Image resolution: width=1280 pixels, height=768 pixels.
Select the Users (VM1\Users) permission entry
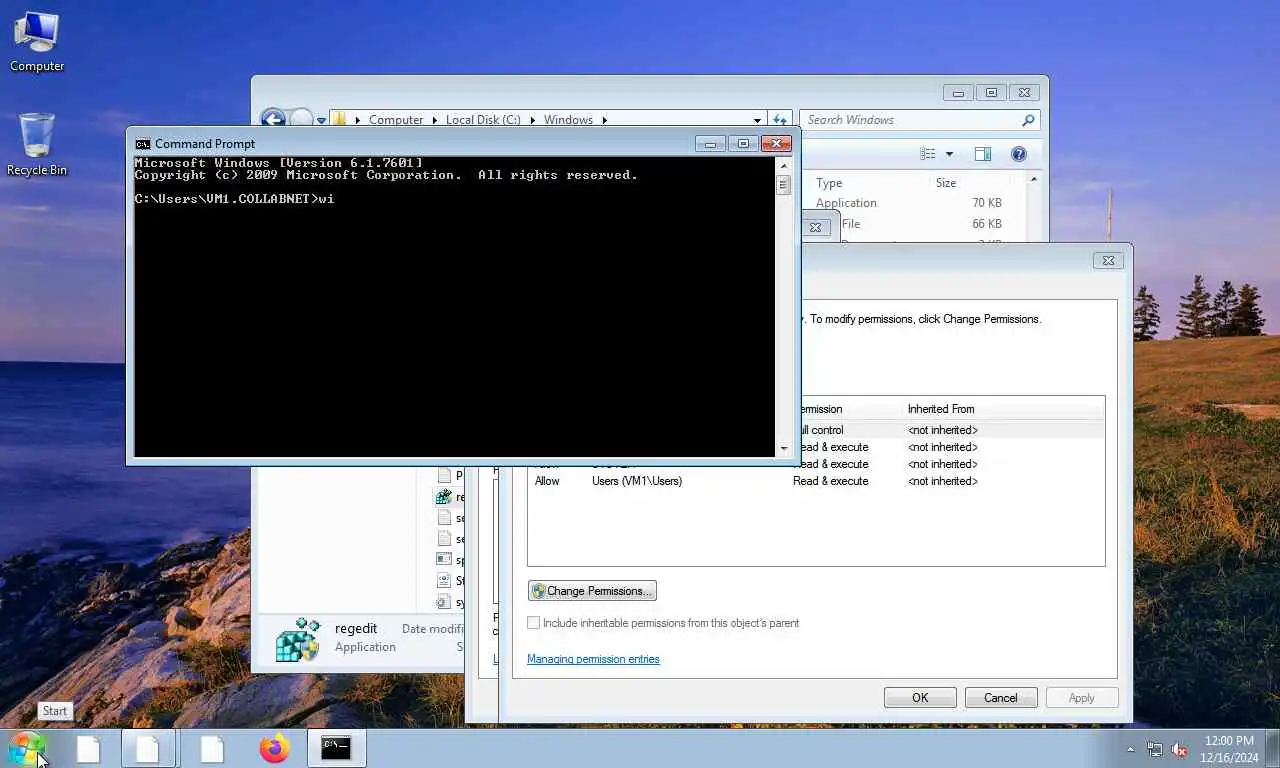[816, 481]
